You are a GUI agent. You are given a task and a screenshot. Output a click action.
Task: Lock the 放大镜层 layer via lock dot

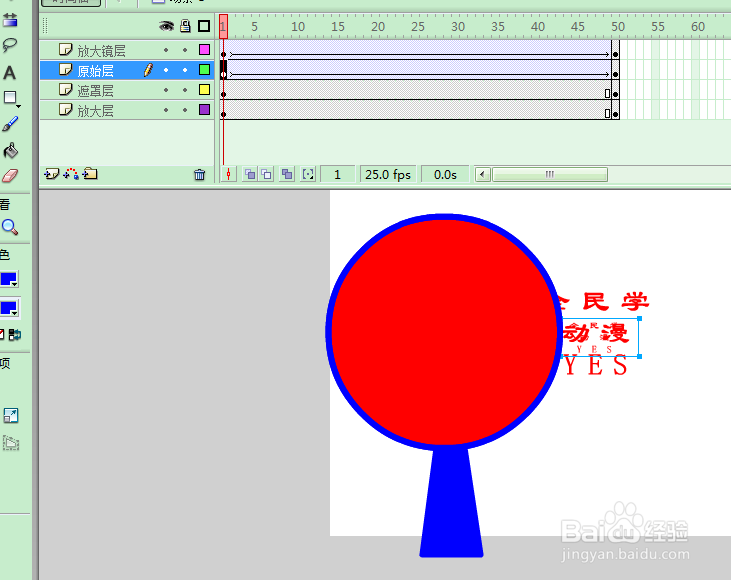[x=185, y=50]
